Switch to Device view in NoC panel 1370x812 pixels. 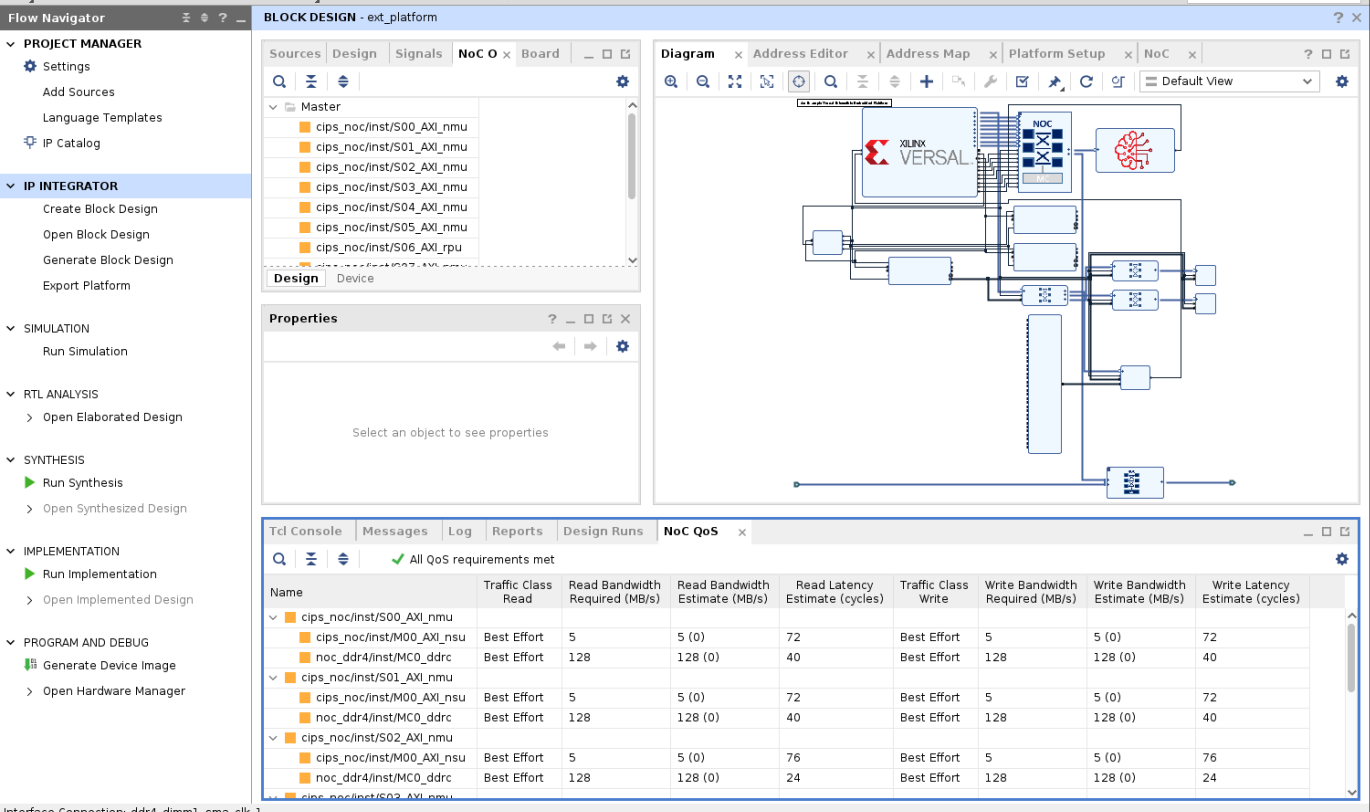coord(355,279)
